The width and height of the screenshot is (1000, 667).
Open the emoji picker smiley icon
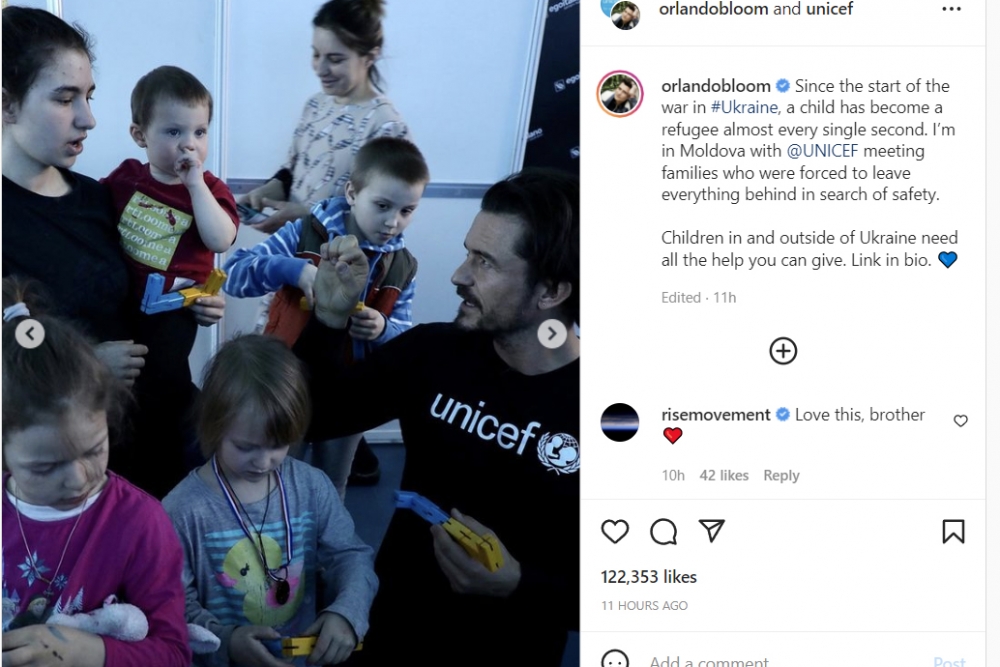click(615, 660)
